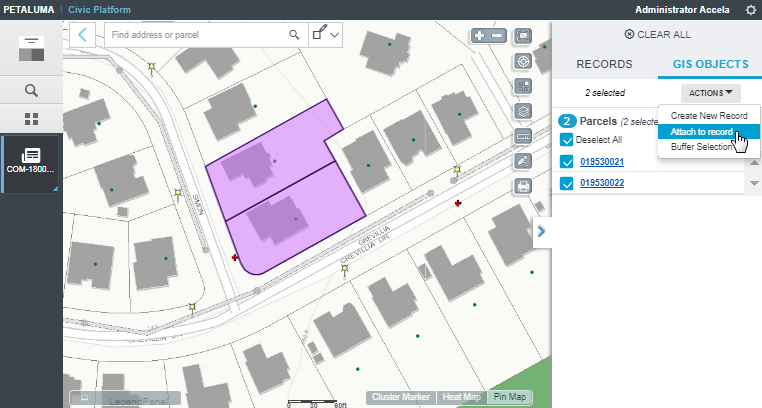
Task: Open the basemap gallery grid icon
Action: click(x=522, y=86)
